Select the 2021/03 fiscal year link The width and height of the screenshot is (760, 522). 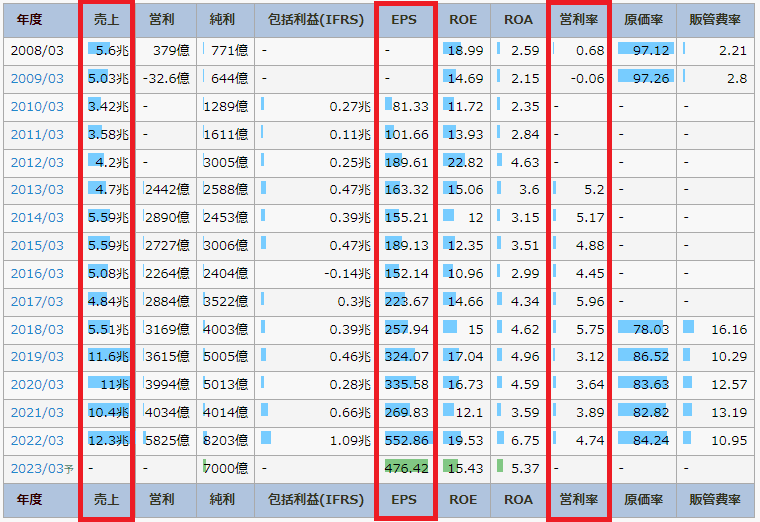pos(36,412)
